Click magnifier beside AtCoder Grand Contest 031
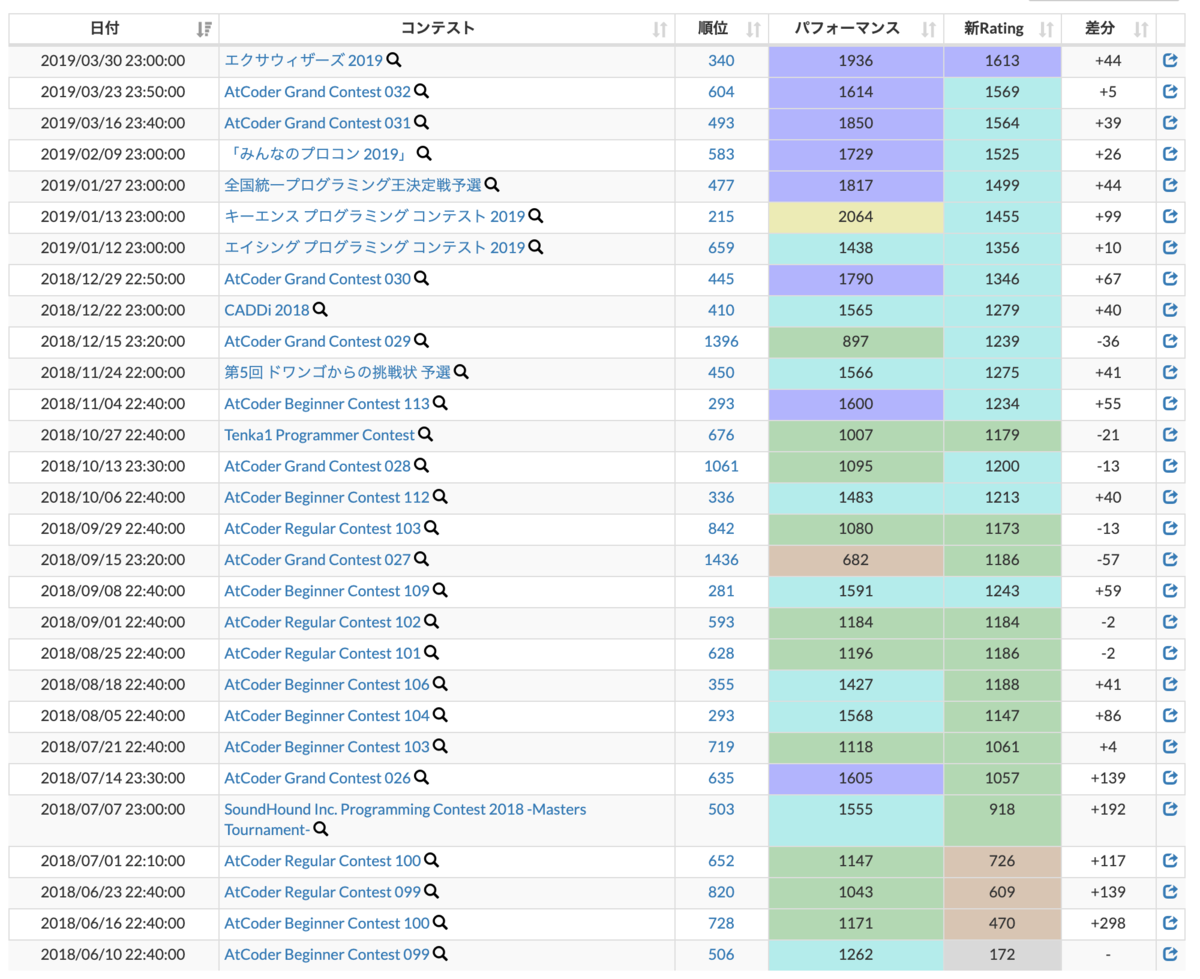This screenshot has width=1200, height=979. pos(422,122)
